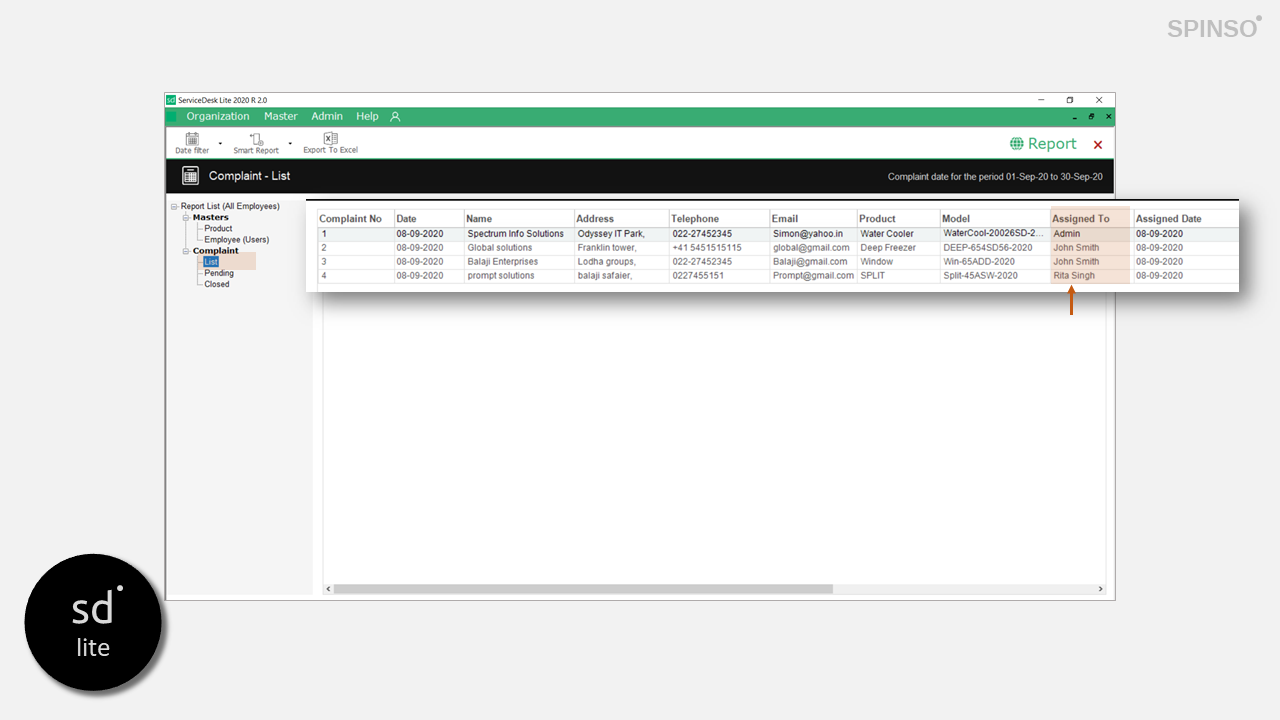
Task: Open the Smart Report dropdown arrow
Action: click(290, 143)
